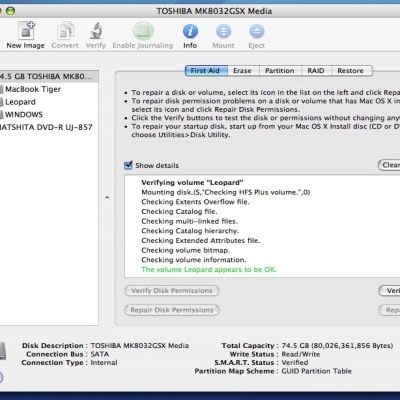400x400 pixels.
Task: Click the window title TOSHIBA MK8032GSX Media
Action: pos(214,11)
